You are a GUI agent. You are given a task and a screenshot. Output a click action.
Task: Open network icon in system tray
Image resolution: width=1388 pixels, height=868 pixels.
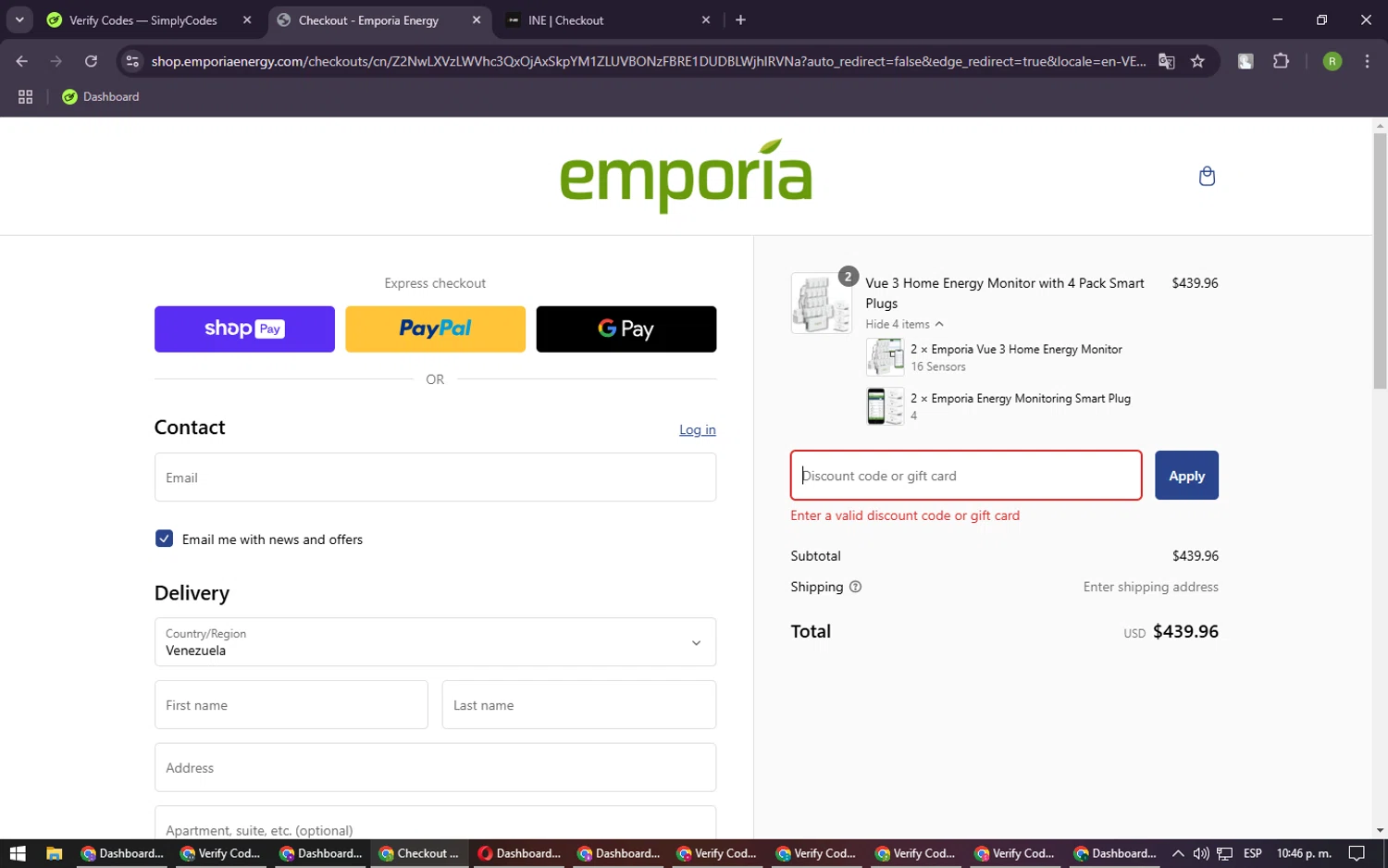[x=1224, y=853]
